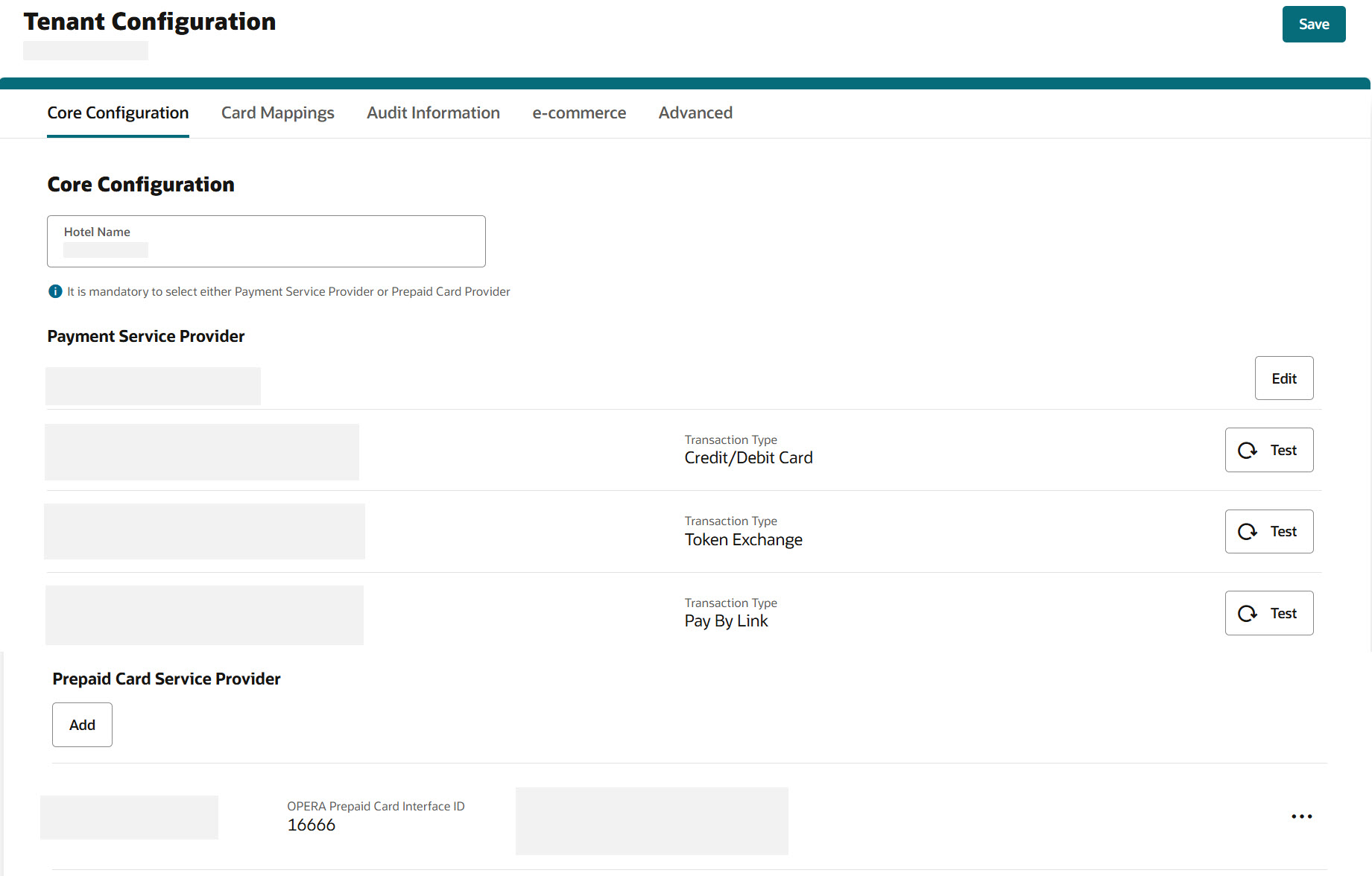1372x876 pixels.
Task: Run the Test for Credit/Debit Card transactions
Action: (1269, 450)
